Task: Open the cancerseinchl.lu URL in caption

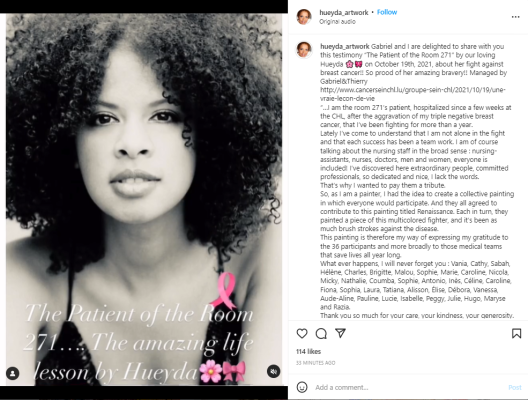Action: [412, 94]
